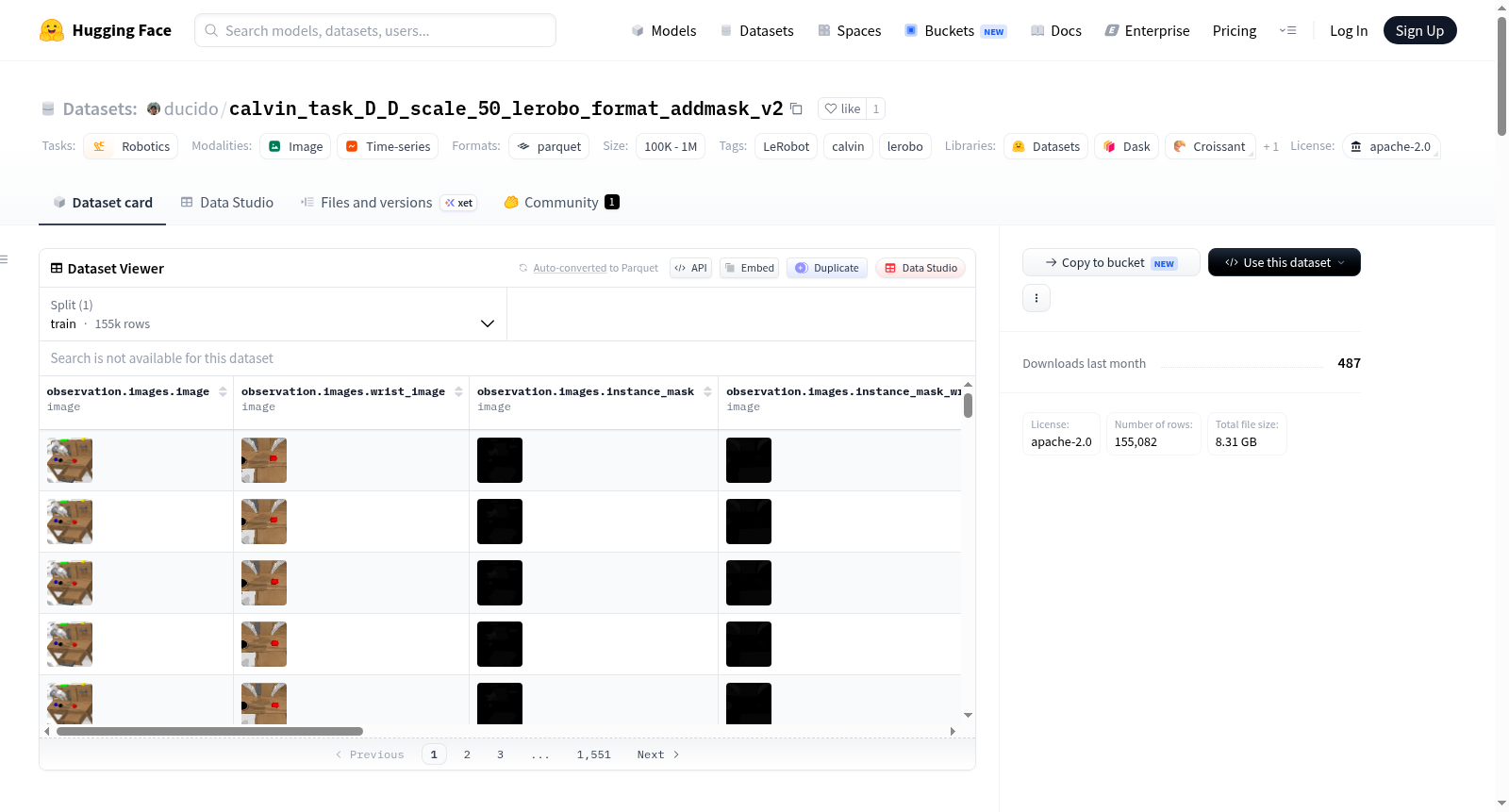Select the lerobo tag
The width and height of the screenshot is (1509, 812).
point(904,146)
